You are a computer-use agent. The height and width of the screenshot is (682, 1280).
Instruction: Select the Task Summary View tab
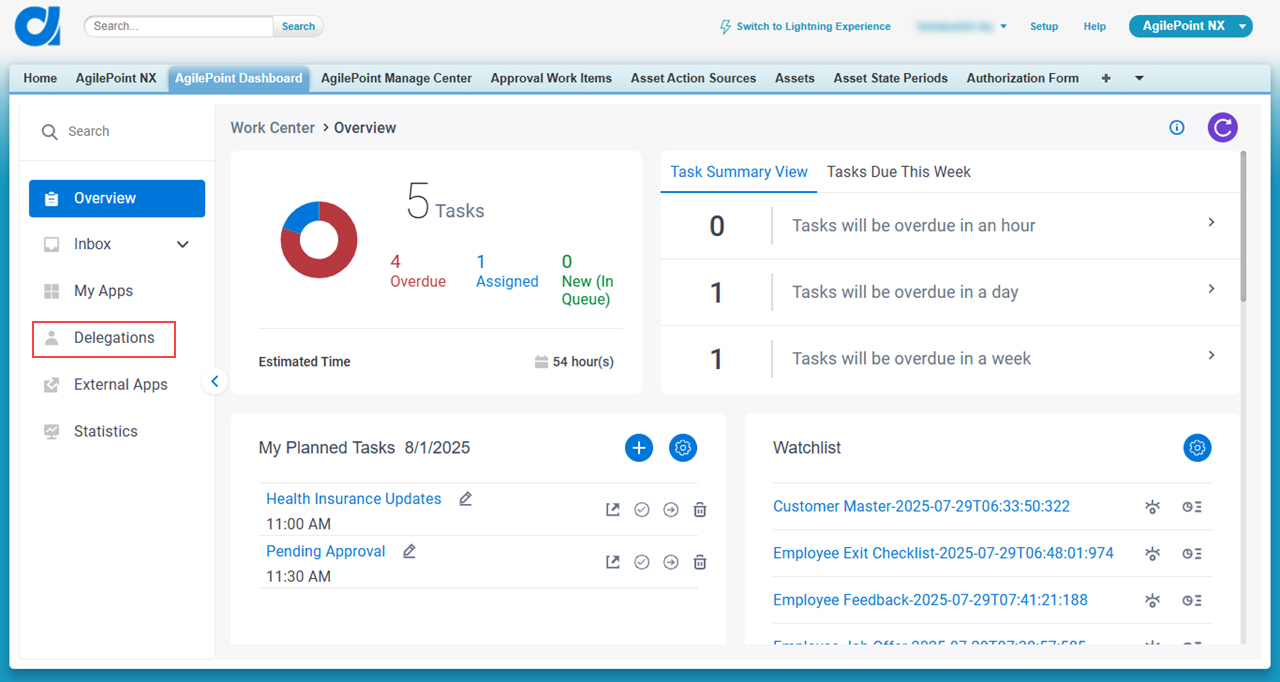click(739, 172)
